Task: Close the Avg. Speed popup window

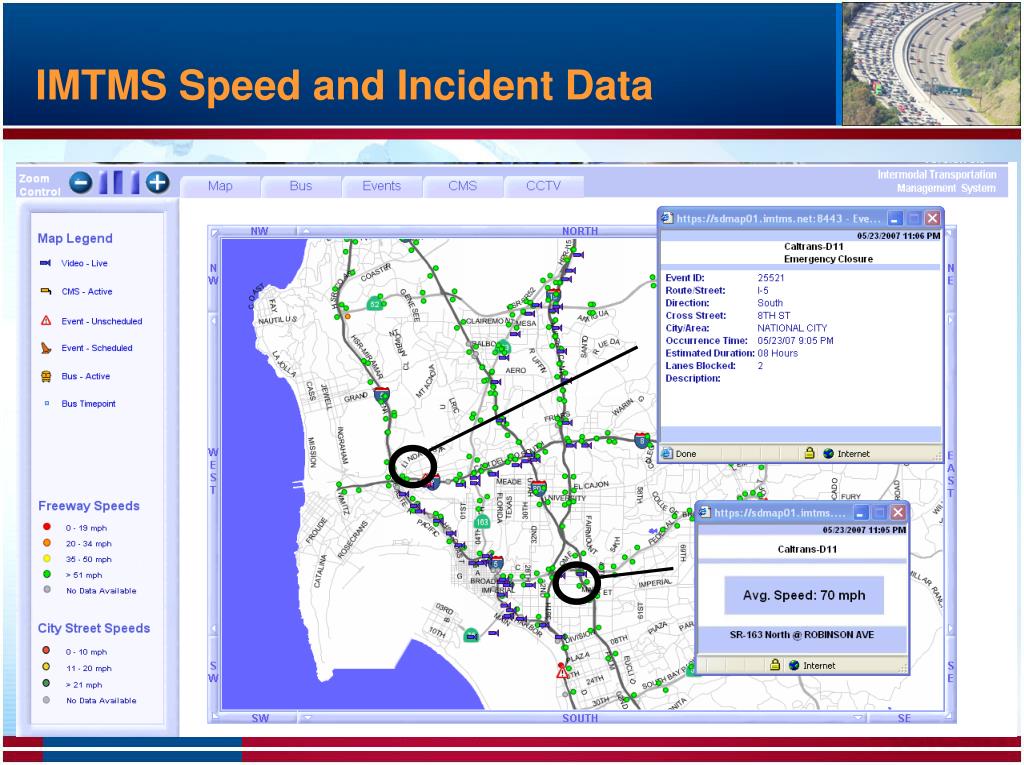Action: tap(898, 512)
